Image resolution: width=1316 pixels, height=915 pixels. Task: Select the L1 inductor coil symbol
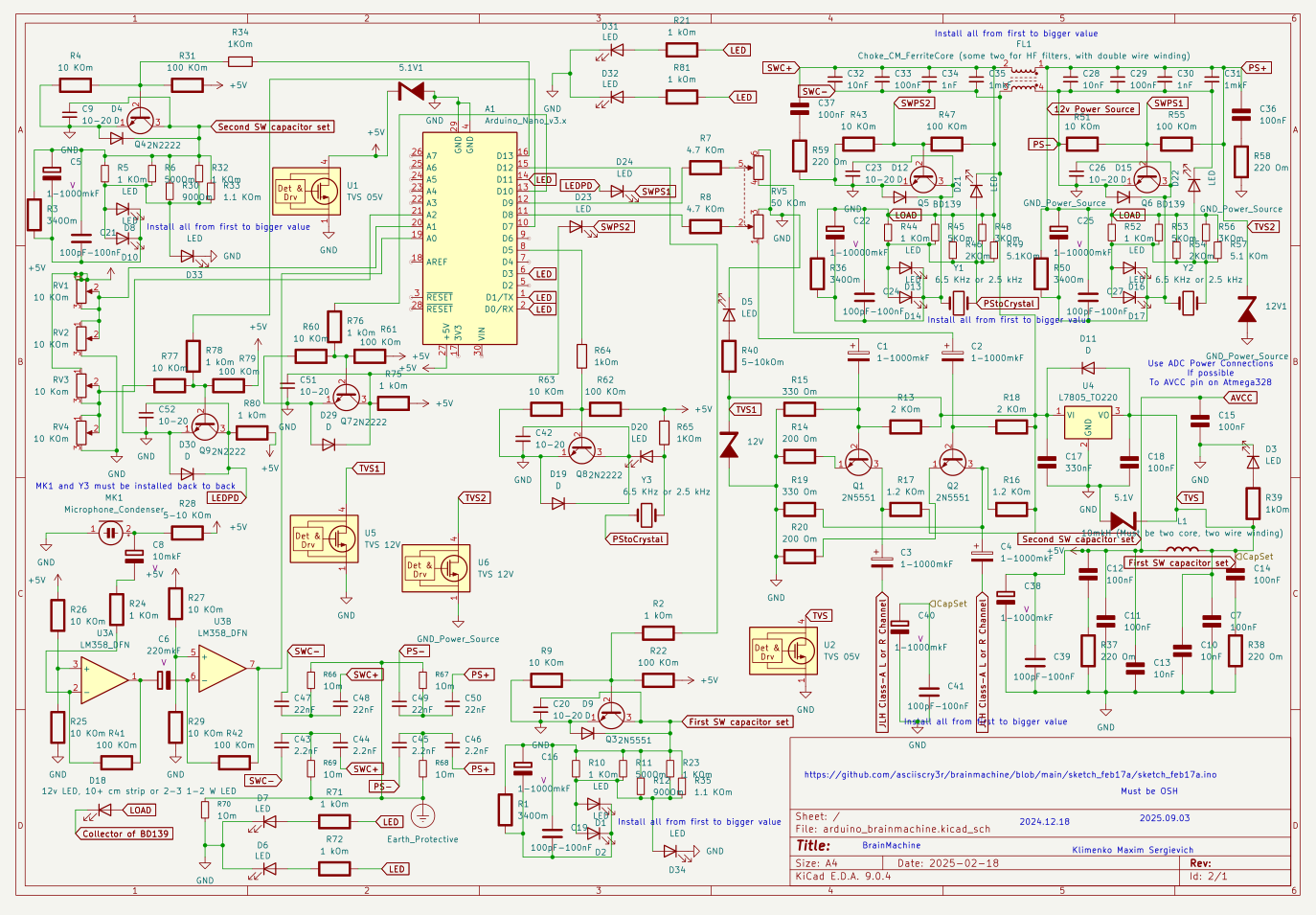[1183, 550]
